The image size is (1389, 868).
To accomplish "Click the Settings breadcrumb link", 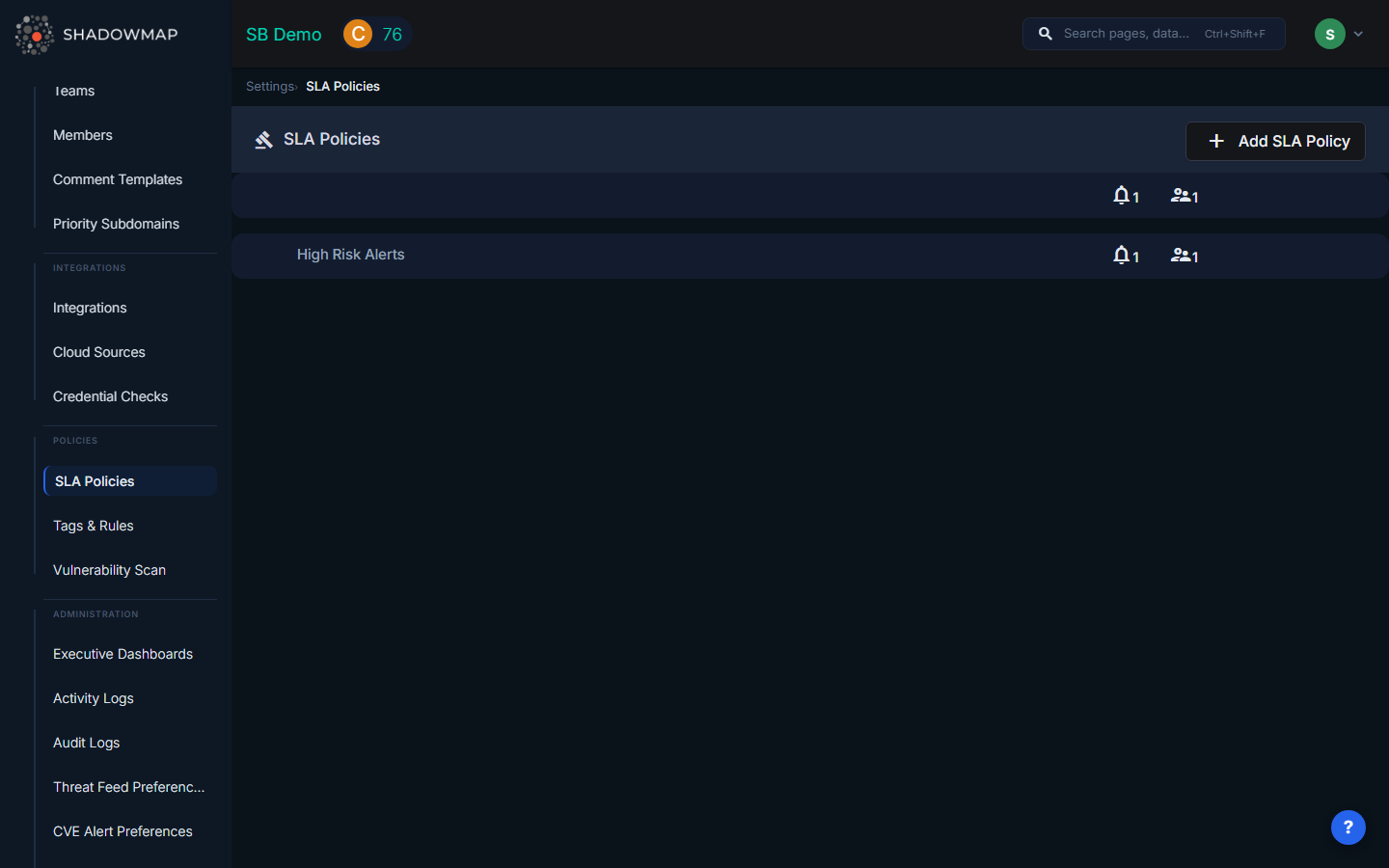I will [x=269, y=86].
